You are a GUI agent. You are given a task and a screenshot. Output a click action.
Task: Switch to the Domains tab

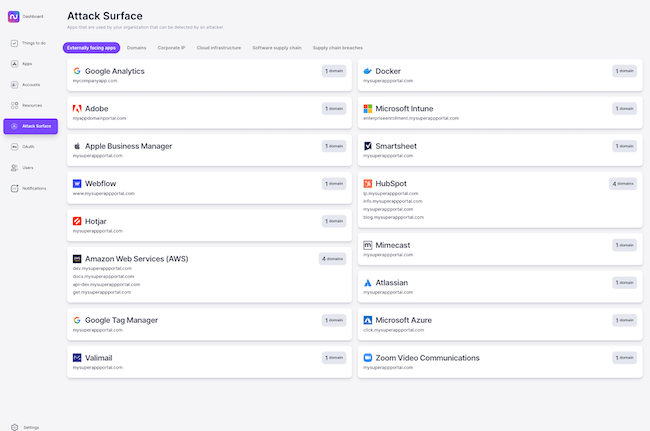pos(136,47)
